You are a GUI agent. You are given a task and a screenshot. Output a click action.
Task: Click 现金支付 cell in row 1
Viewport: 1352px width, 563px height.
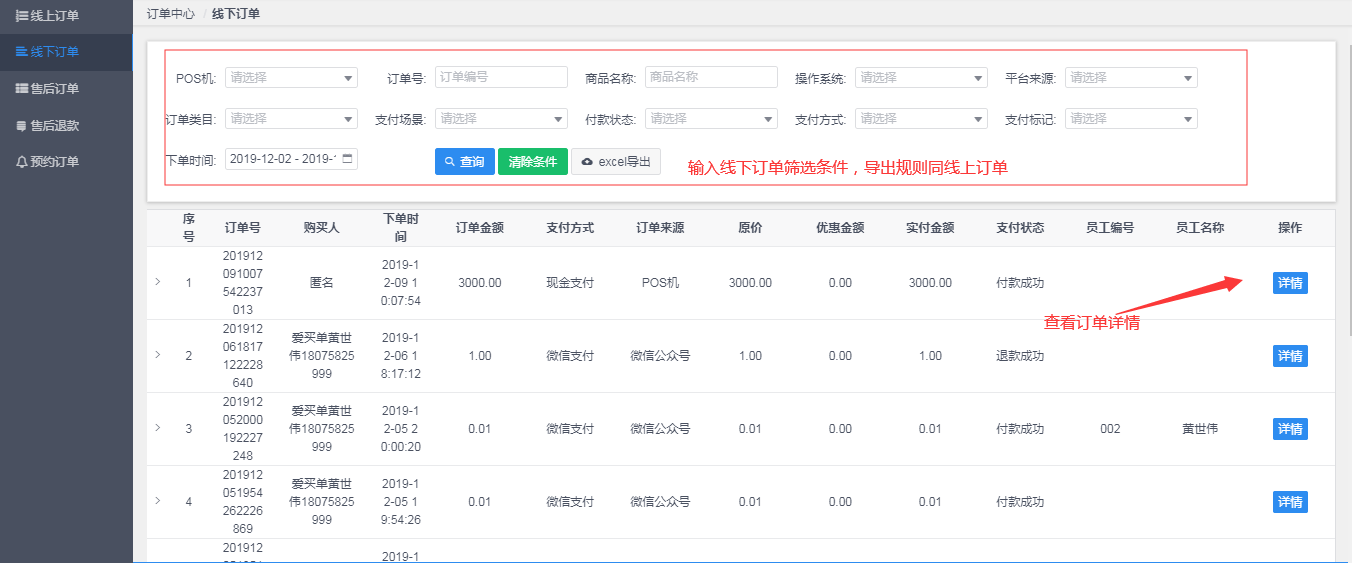point(570,283)
